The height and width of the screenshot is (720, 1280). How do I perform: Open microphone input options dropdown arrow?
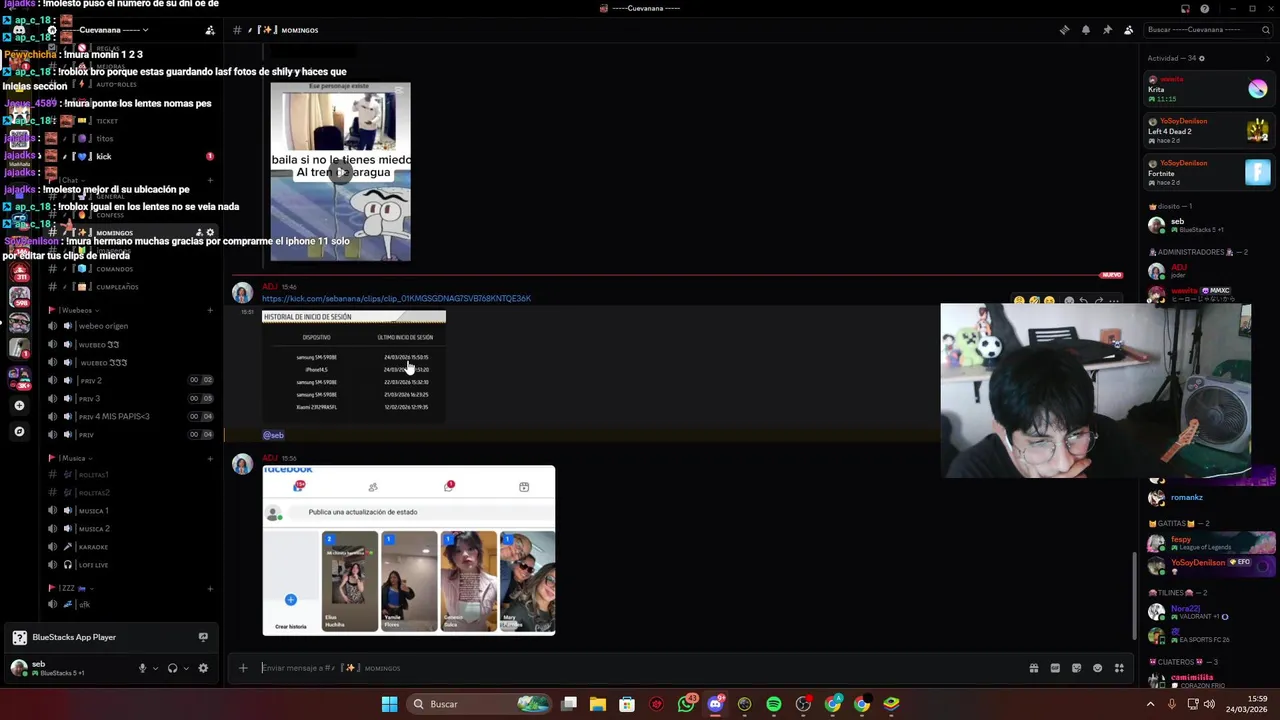coord(155,668)
